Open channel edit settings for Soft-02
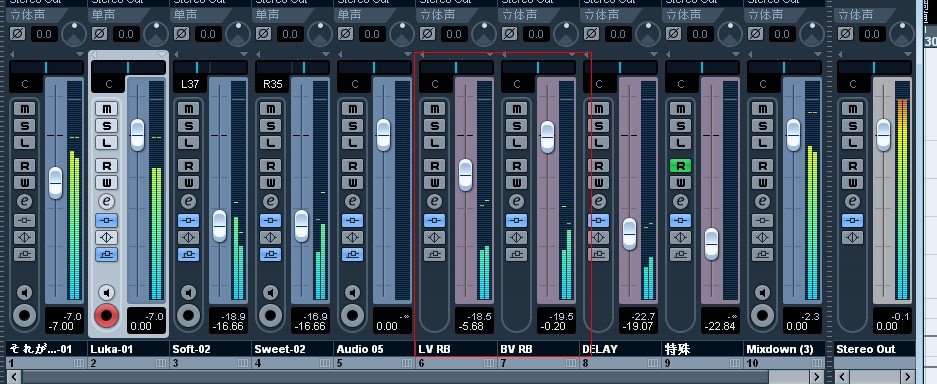Viewport: 937px width, 384px height. click(188, 201)
